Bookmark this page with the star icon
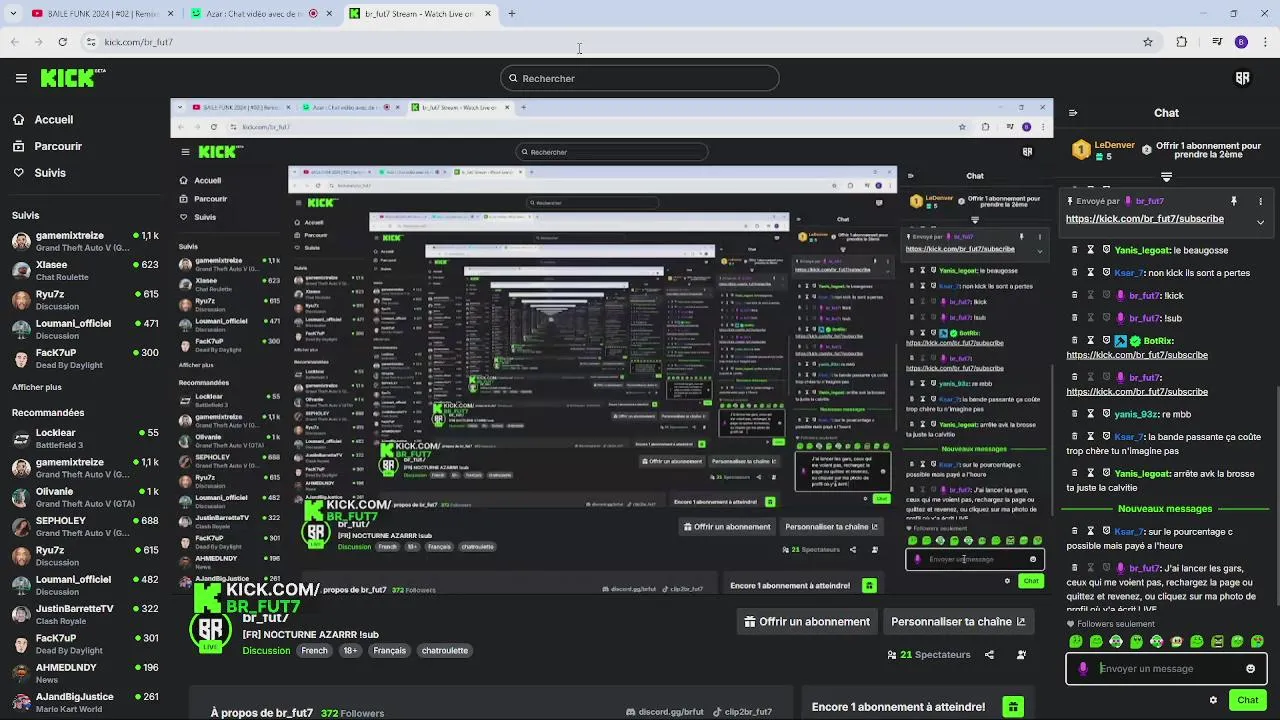This screenshot has height=720, width=1280. tap(1148, 42)
